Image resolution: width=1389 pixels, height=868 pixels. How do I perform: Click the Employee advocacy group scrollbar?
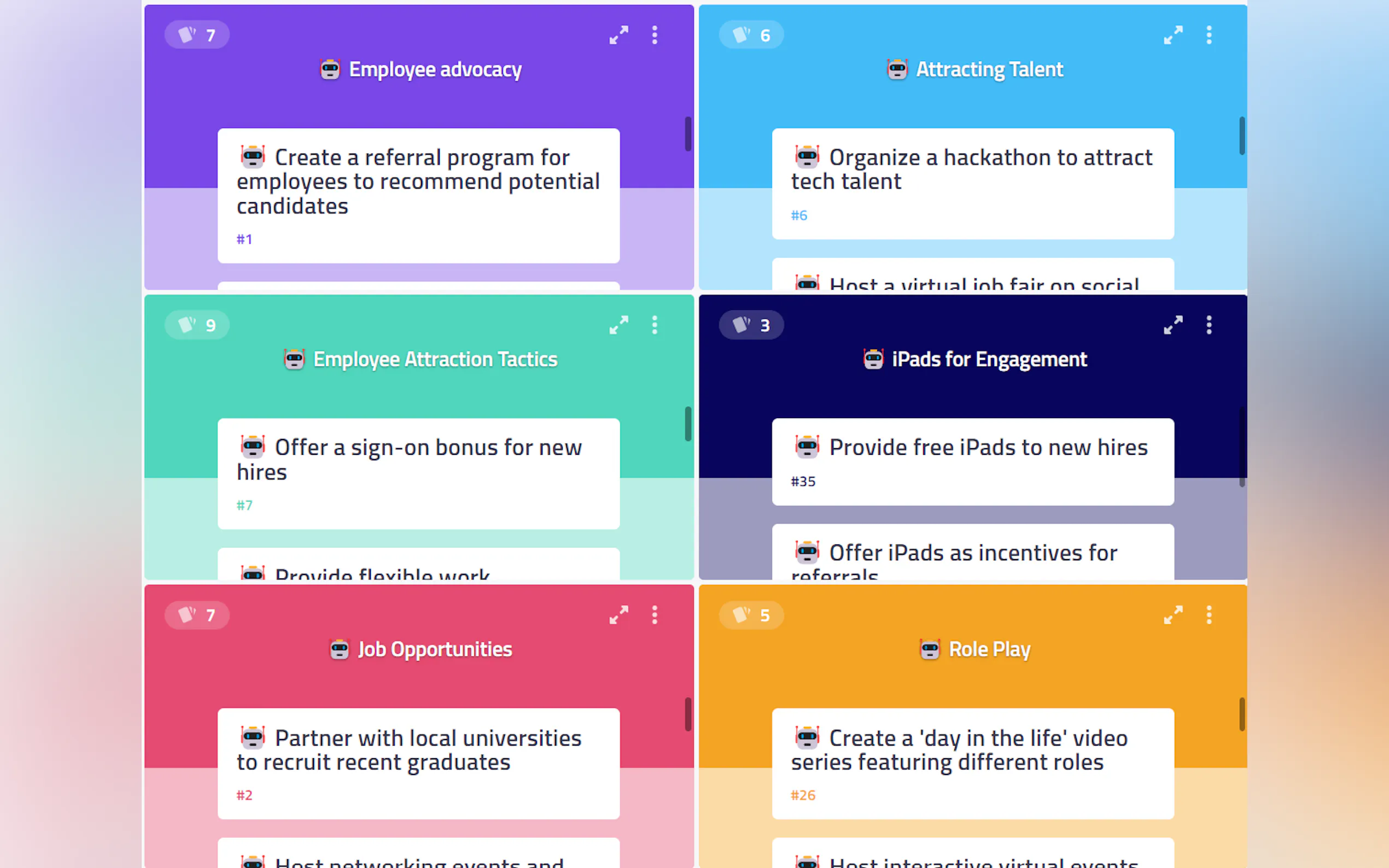click(688, 134)
